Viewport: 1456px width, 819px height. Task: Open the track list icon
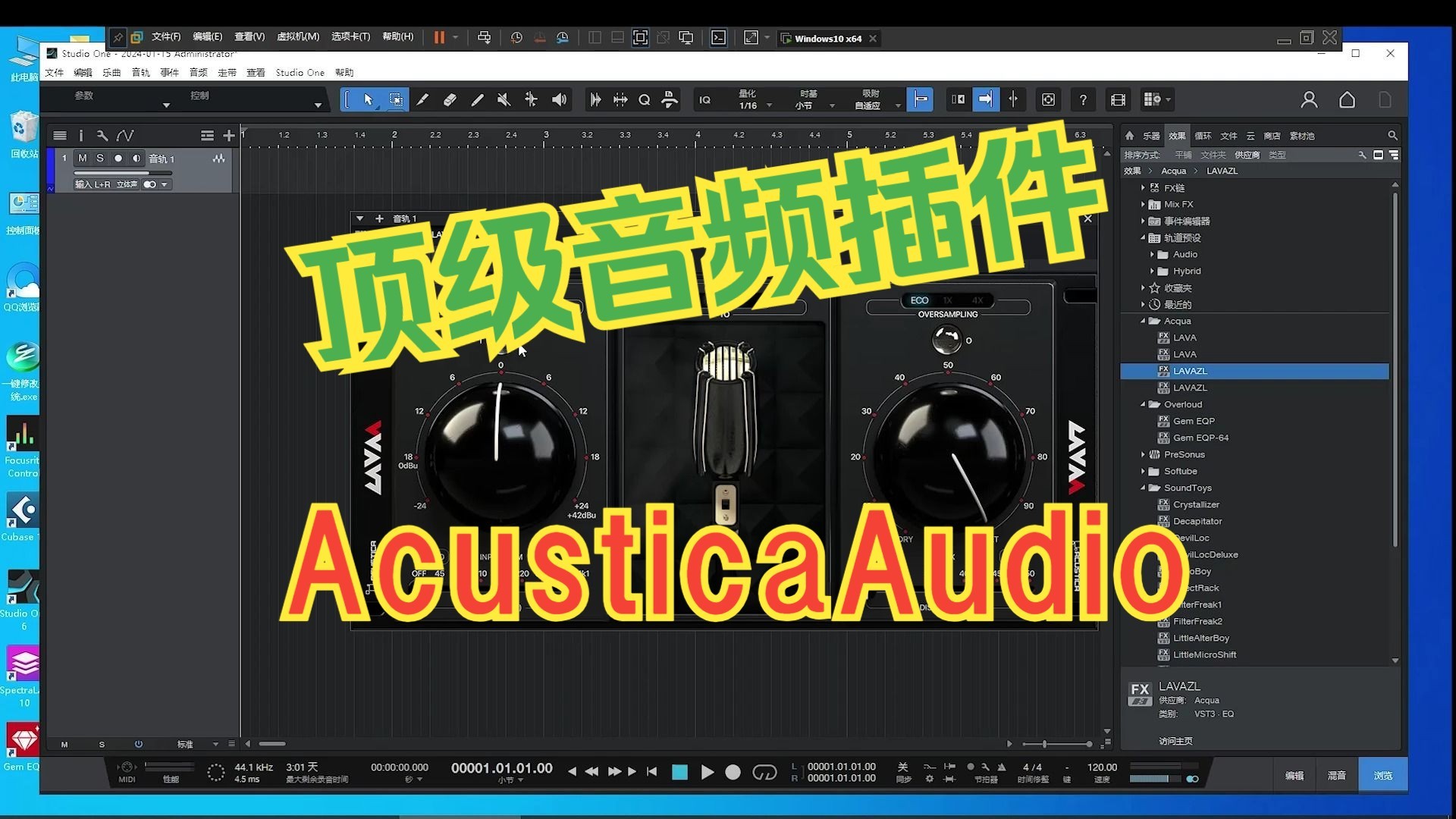click(59, 136)
